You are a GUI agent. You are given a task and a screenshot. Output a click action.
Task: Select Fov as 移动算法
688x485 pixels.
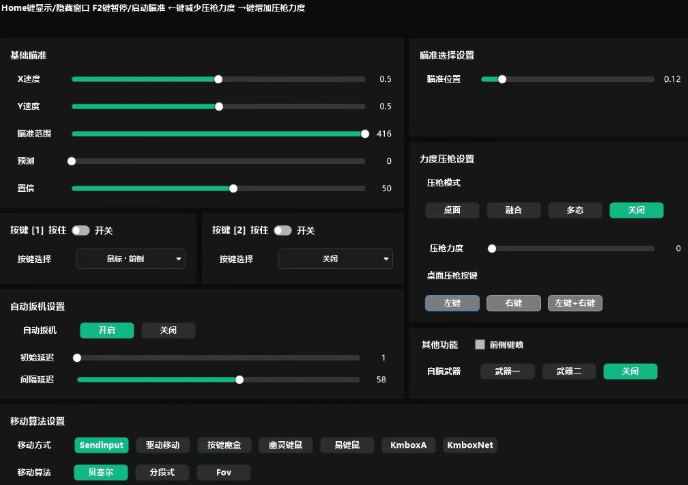pyautogui.click(x=223, y=472)
